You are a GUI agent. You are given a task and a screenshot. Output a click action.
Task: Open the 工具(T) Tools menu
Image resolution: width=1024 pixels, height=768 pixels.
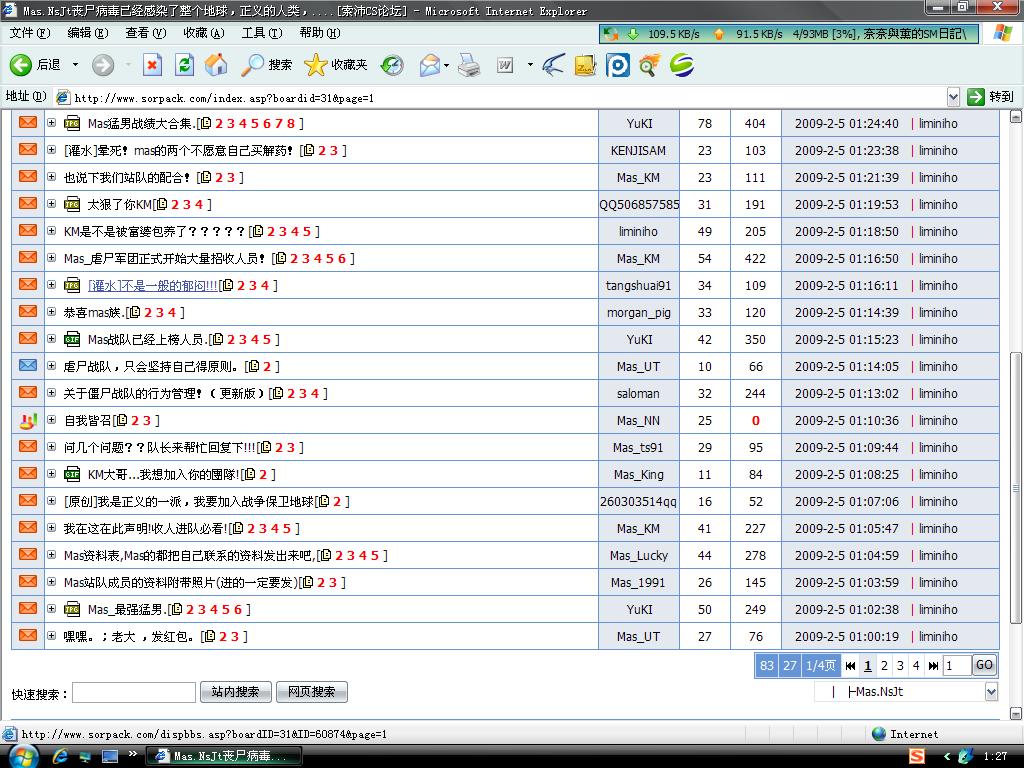(x=261, y=33)
